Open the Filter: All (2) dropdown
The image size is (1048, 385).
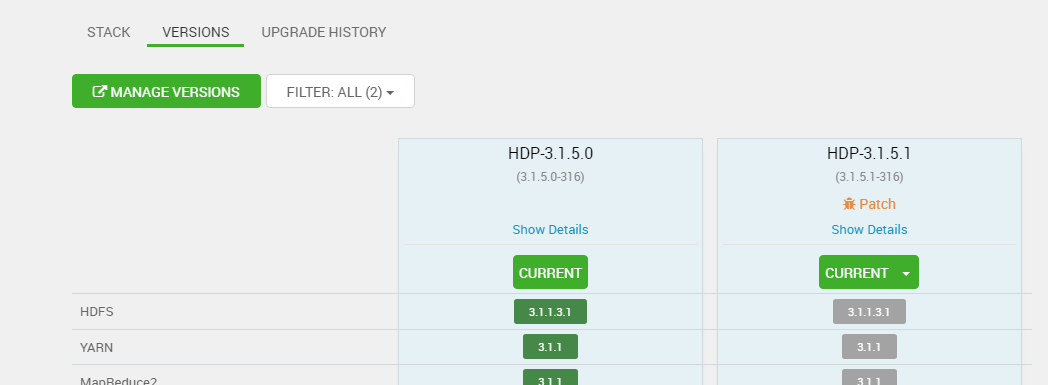(x=340, y=91)
